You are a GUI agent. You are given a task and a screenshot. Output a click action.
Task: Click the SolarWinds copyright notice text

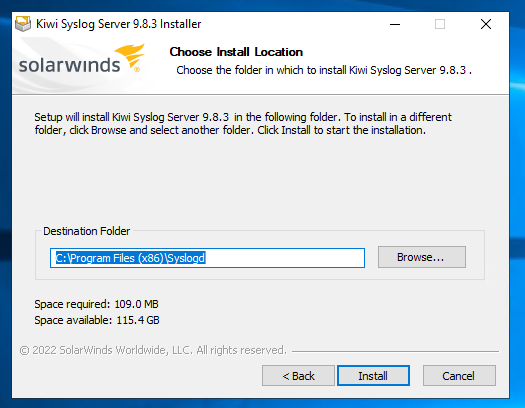pyautogui.click(x=153, y=350)
